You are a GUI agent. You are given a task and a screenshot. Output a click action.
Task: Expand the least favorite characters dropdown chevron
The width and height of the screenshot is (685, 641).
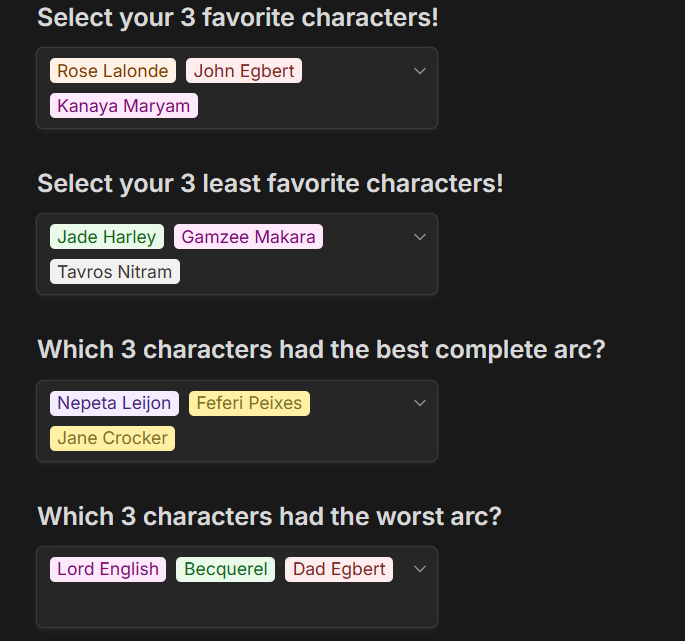point(420,237)
